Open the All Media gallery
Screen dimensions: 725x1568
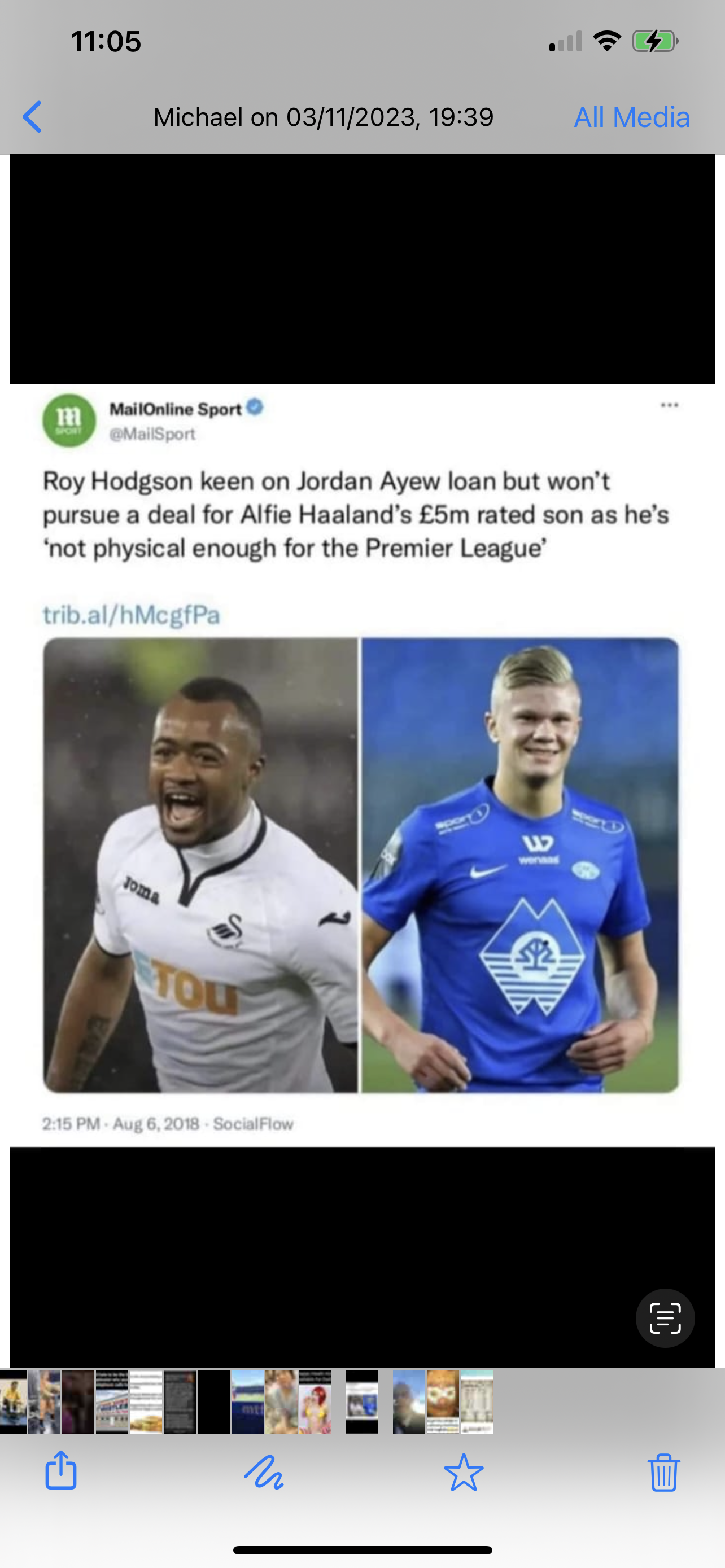631,117
